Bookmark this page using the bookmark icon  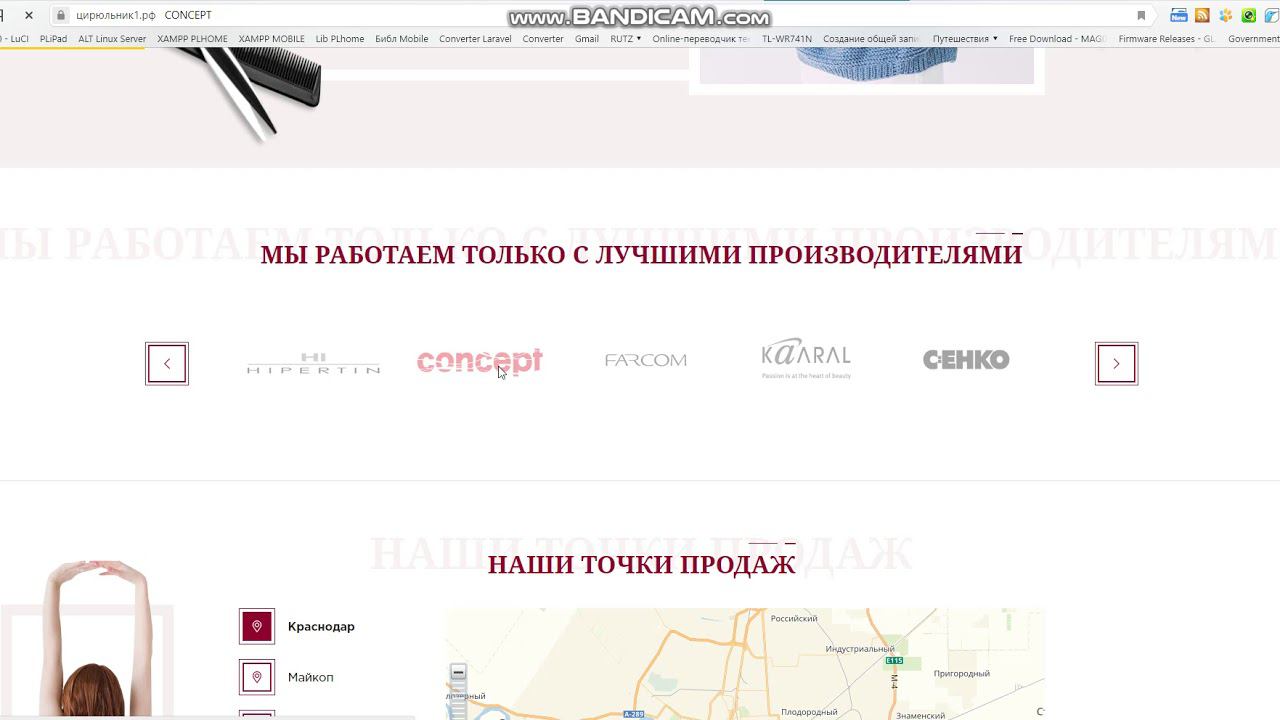1141,15
